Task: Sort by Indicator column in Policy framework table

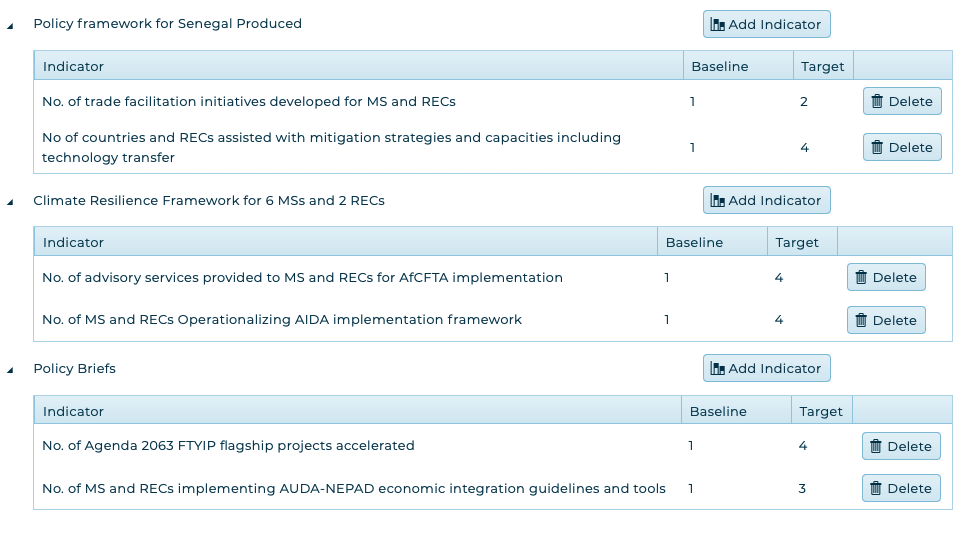Action: [x=73, y=66]
